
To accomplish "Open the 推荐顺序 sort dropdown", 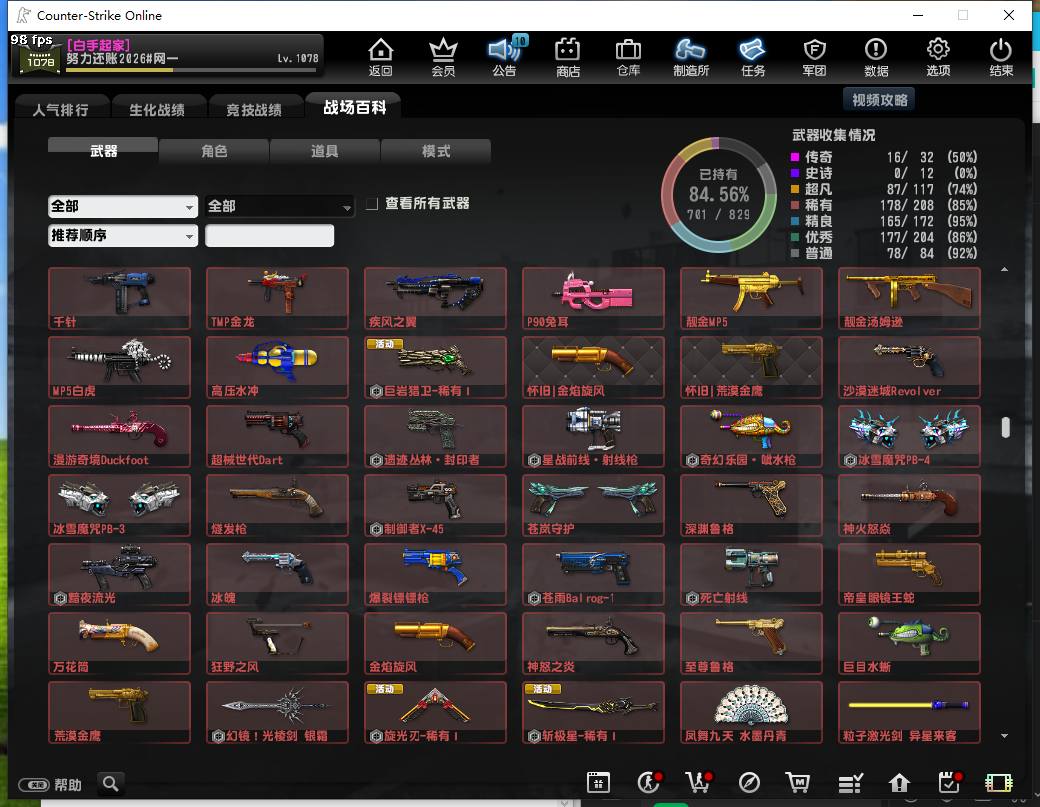I will 123,235.
